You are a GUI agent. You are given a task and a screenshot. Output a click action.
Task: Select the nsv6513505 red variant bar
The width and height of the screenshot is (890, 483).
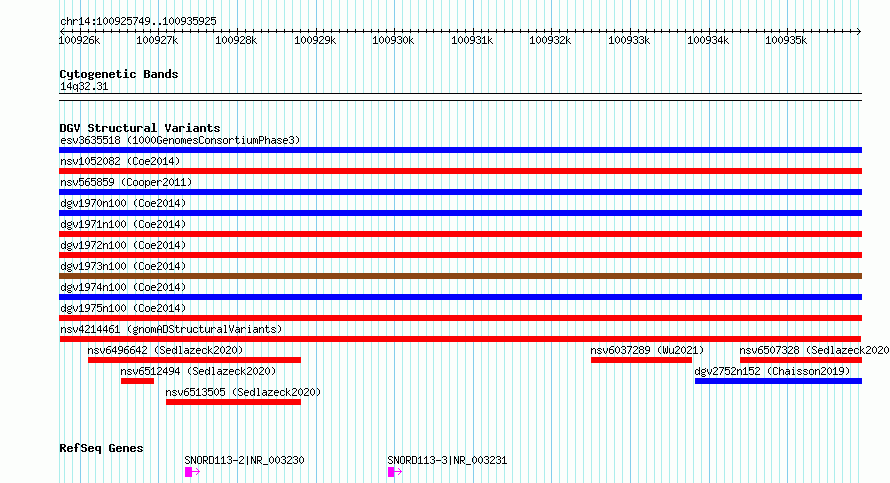(233, 402)
